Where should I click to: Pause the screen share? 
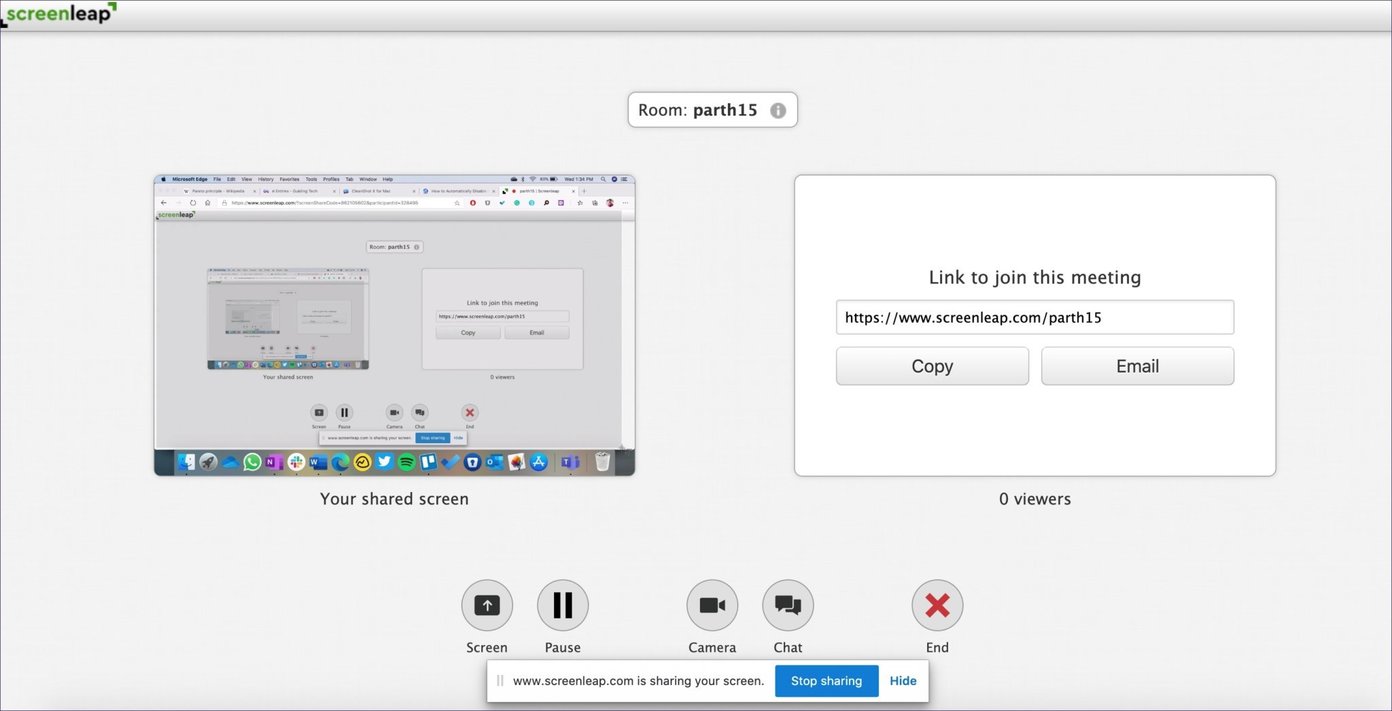(x=562, y=605)
